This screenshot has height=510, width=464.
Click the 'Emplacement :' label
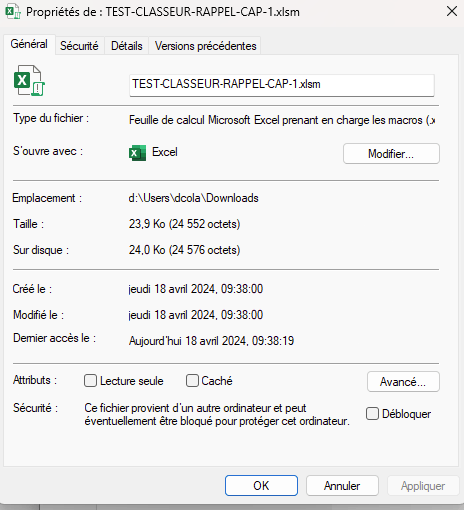[x=47, y=198]
